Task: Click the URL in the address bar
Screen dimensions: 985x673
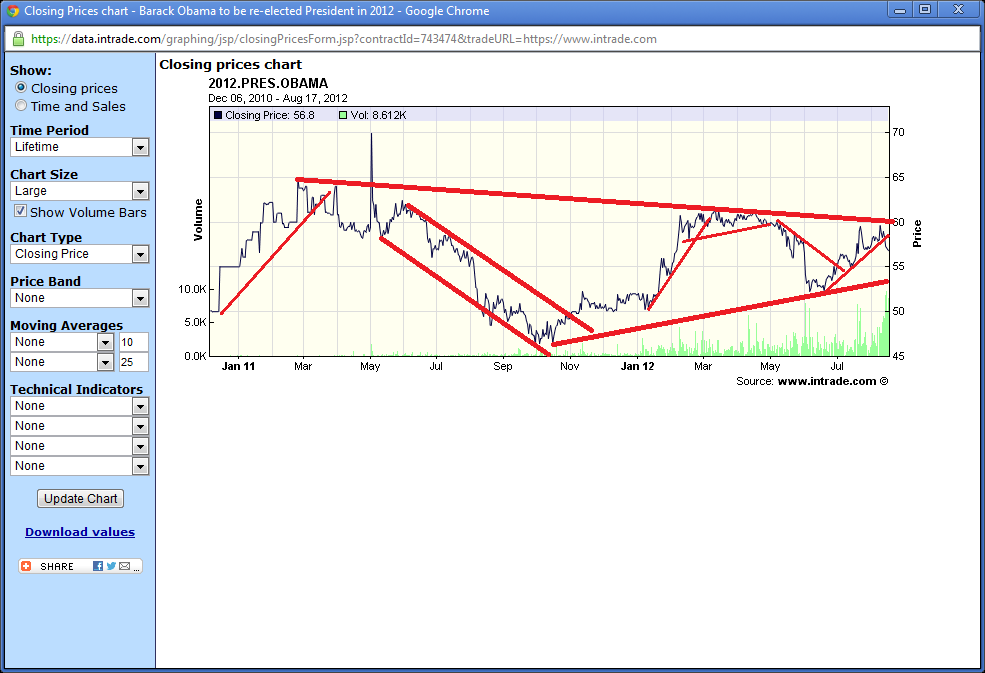Action: 344,39
